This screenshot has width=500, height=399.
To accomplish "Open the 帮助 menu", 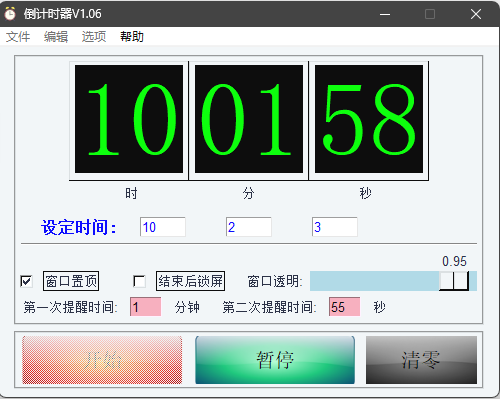I will [x=132, y=37].
